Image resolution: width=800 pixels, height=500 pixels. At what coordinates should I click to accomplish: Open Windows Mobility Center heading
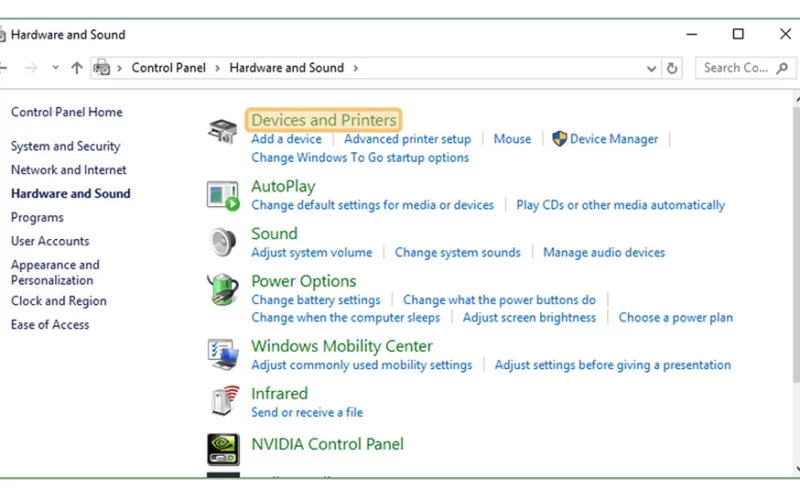point(342,346)
